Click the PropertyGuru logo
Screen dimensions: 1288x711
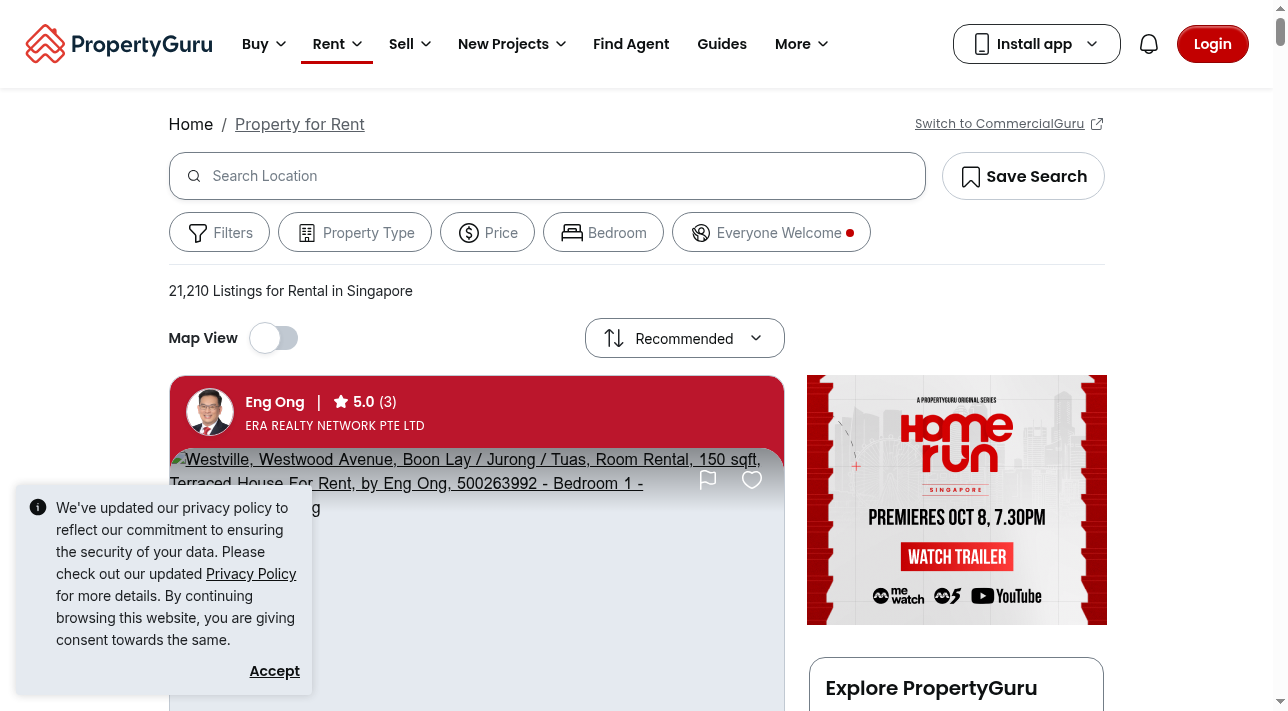(x=119, y=44)
